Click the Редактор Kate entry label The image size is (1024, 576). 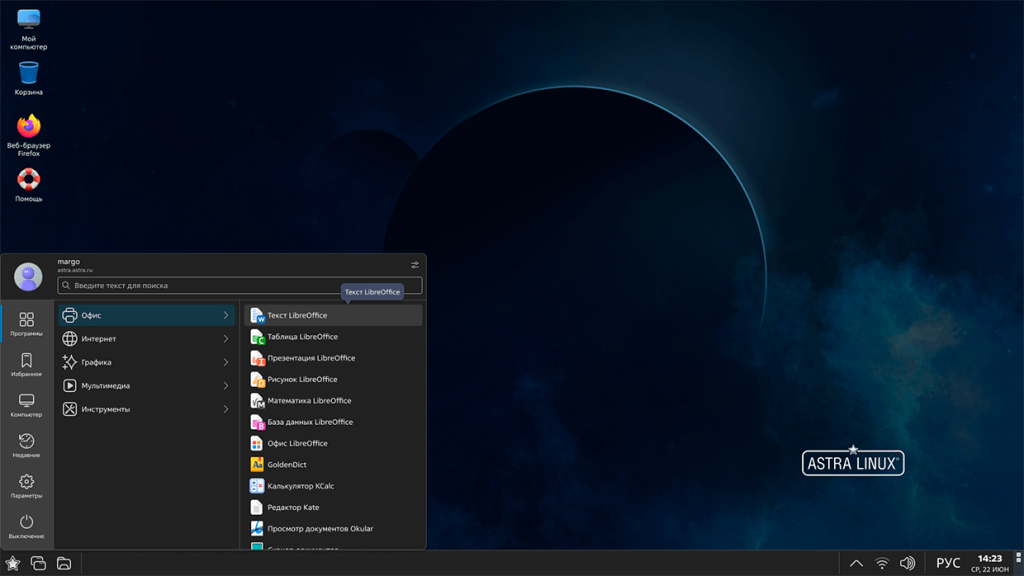click(293, 507)
